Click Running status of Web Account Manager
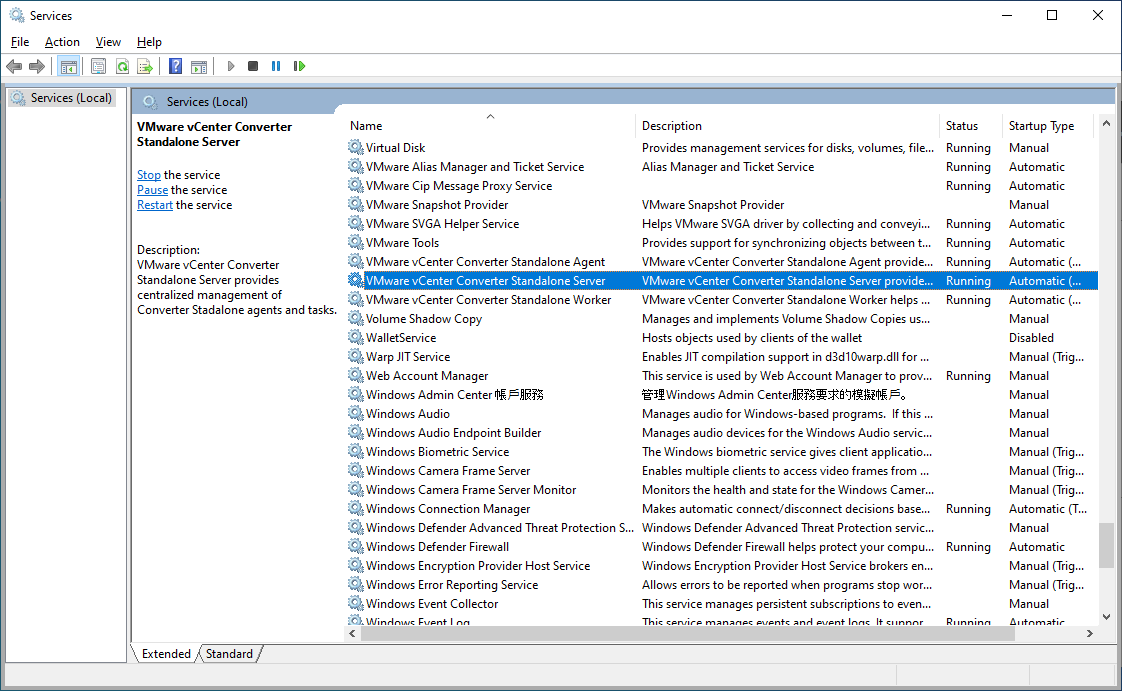1122x691 pixels. coord(968,376)
